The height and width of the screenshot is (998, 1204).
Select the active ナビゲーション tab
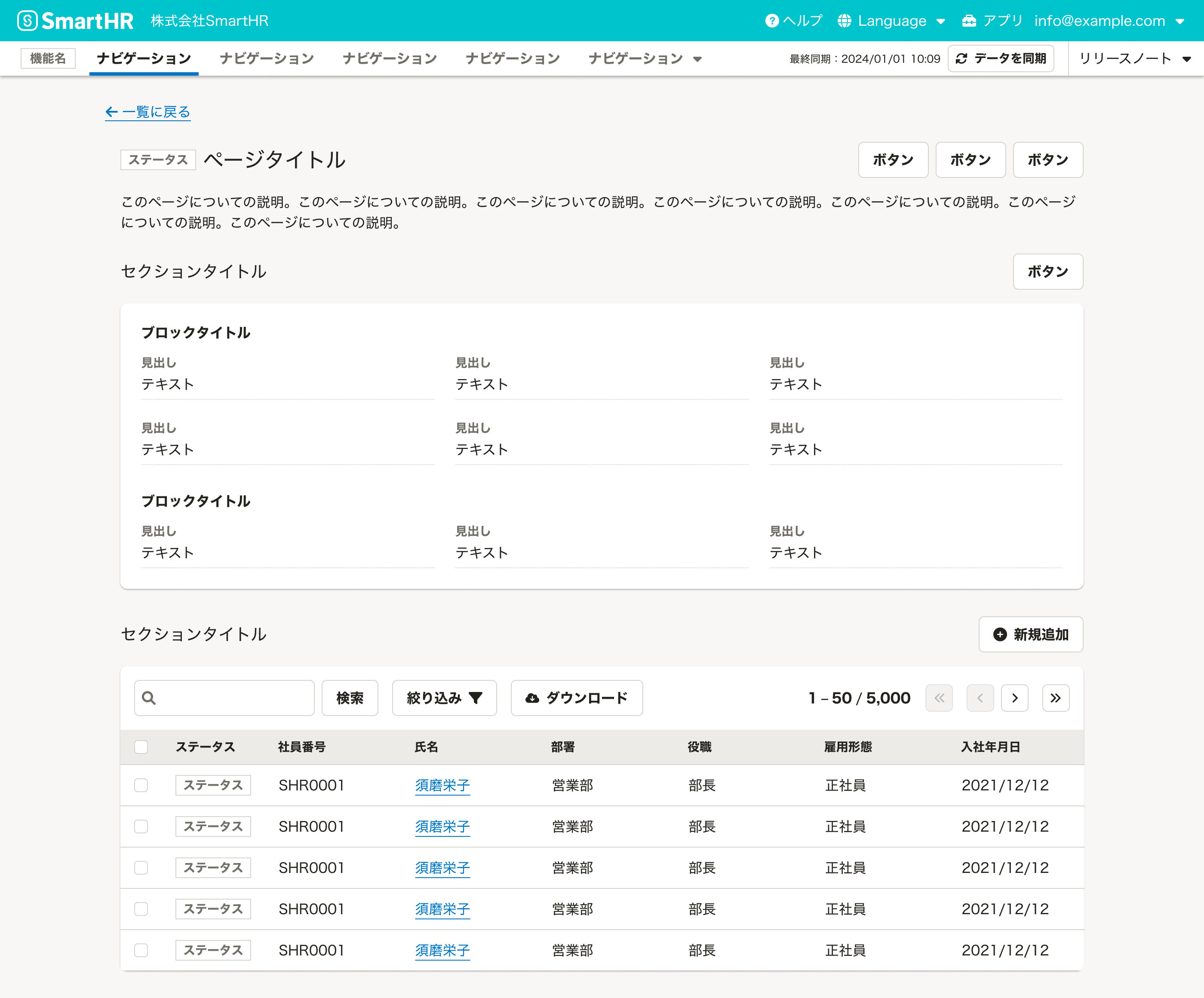[143, 58]
